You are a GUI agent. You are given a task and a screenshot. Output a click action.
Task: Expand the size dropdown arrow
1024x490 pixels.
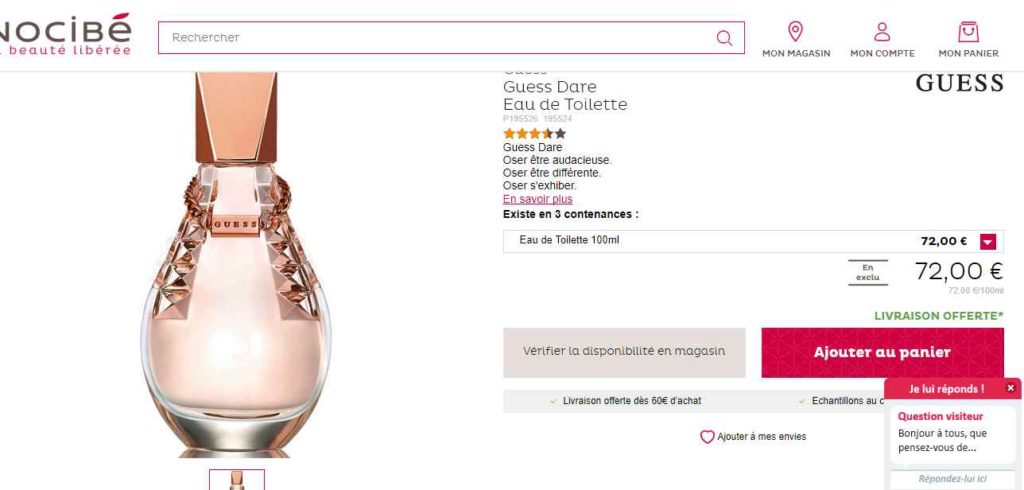click(988, 241)
